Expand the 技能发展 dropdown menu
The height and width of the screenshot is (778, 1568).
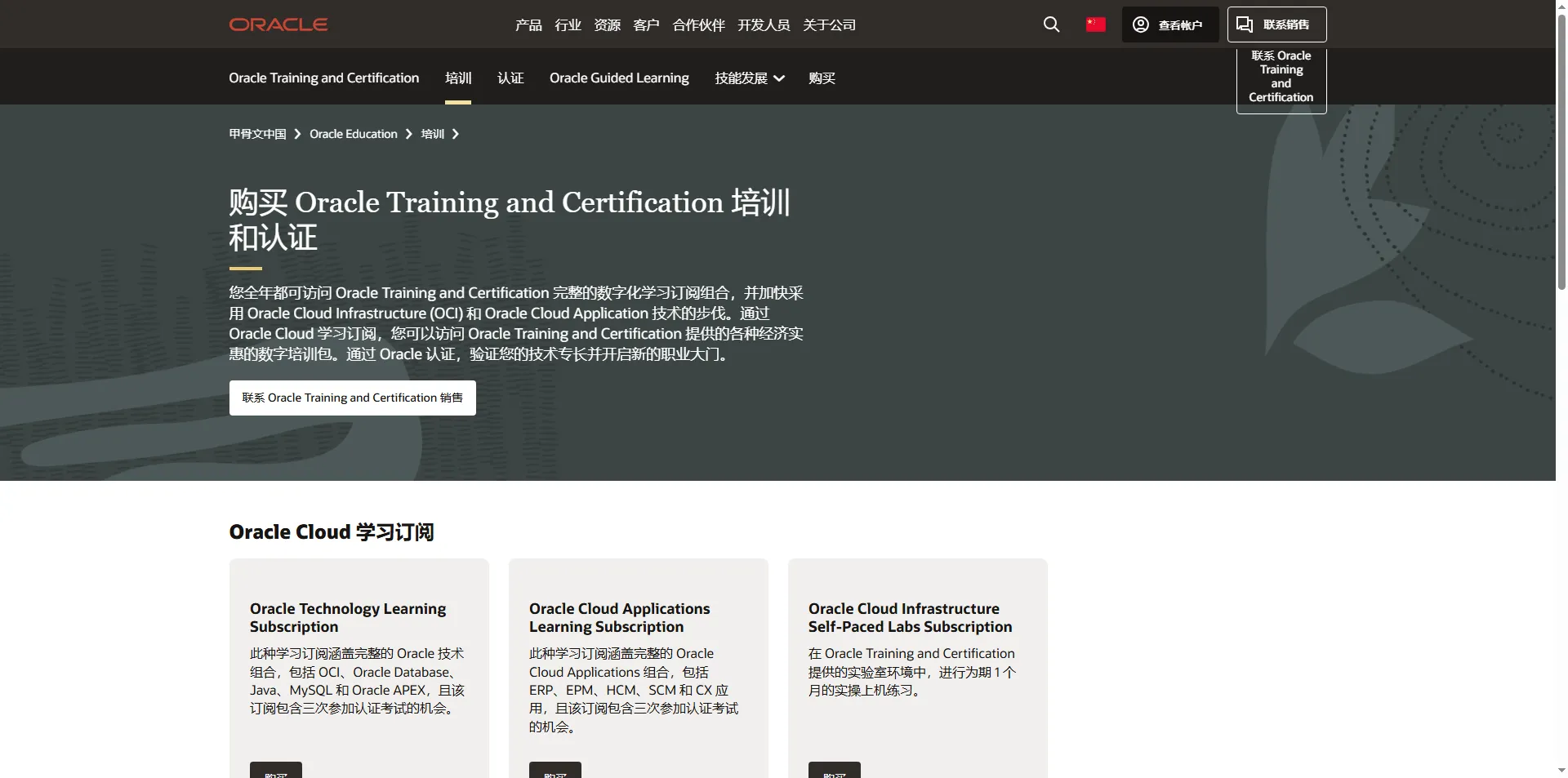[x=748, y=78]
